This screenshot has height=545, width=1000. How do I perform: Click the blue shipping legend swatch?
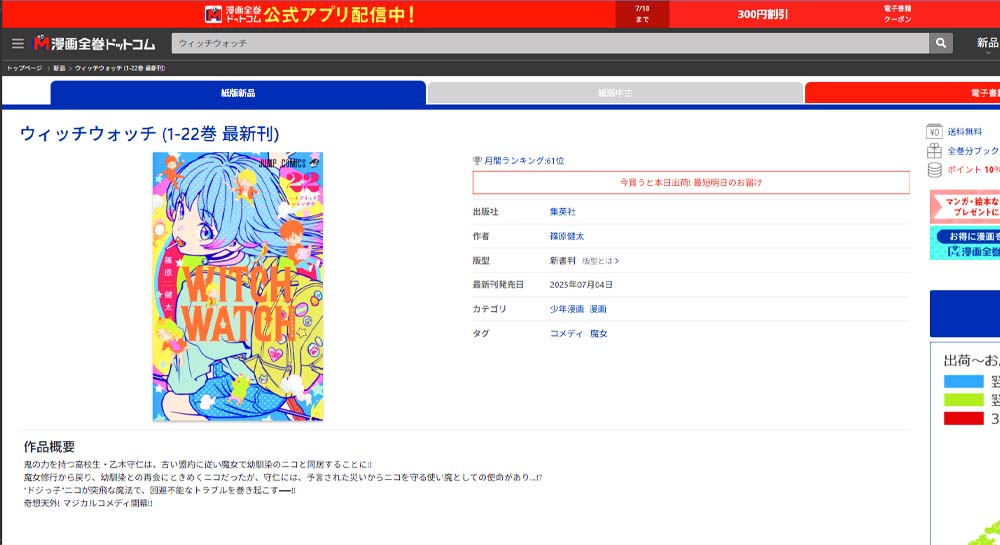[964, 381]
